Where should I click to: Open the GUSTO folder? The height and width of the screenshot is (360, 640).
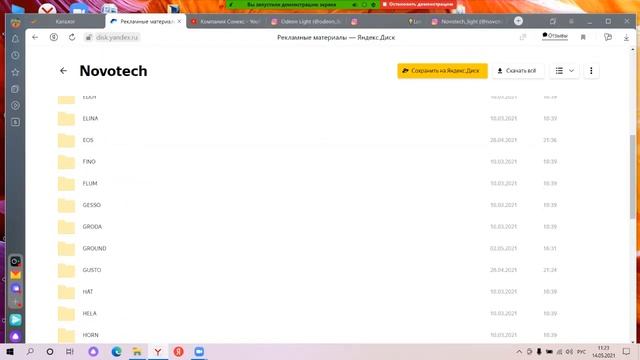click(92, 270)
